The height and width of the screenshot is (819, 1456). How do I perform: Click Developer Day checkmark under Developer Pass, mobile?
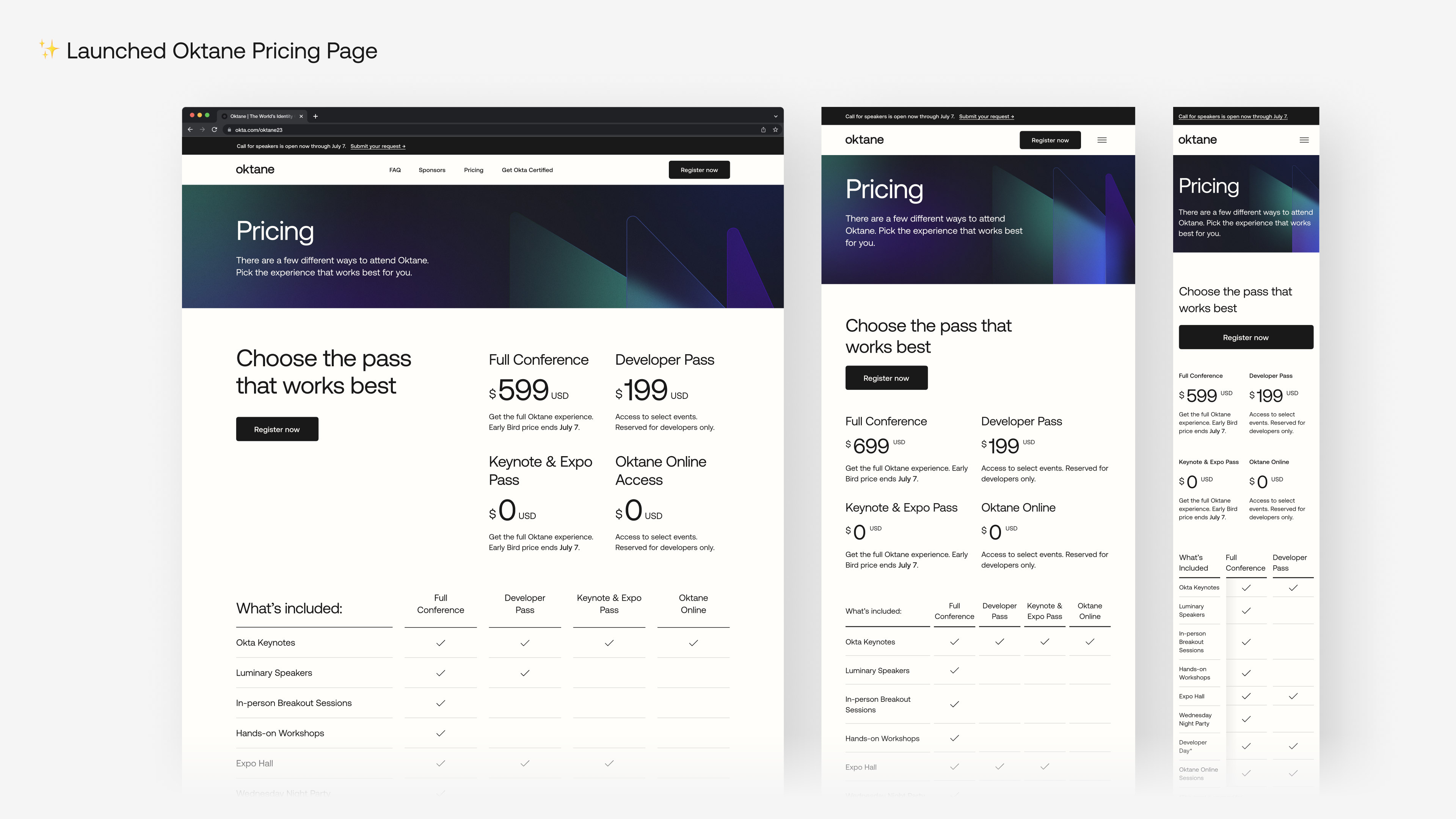click(1293, 746)
